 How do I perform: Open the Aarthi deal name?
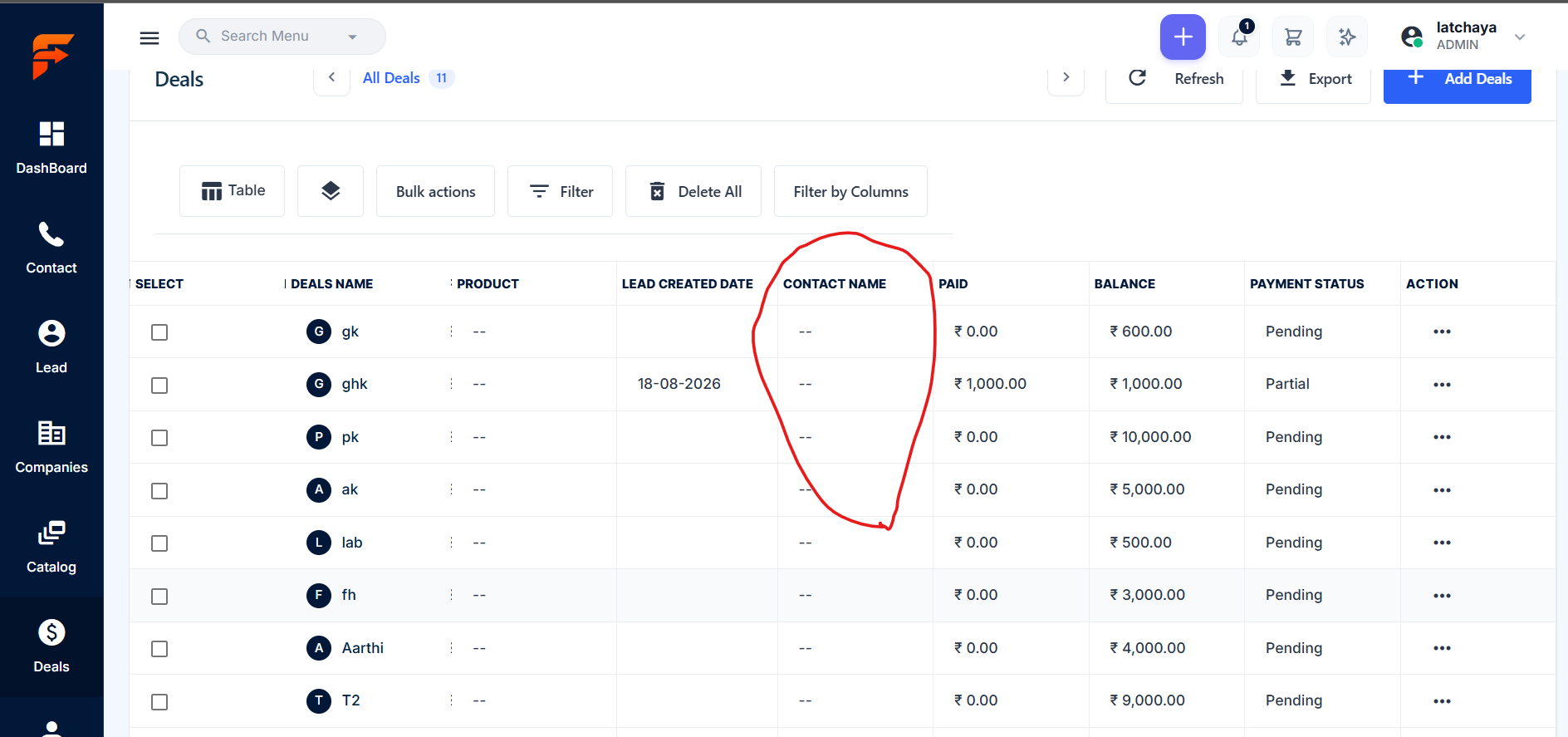[363, 648]
